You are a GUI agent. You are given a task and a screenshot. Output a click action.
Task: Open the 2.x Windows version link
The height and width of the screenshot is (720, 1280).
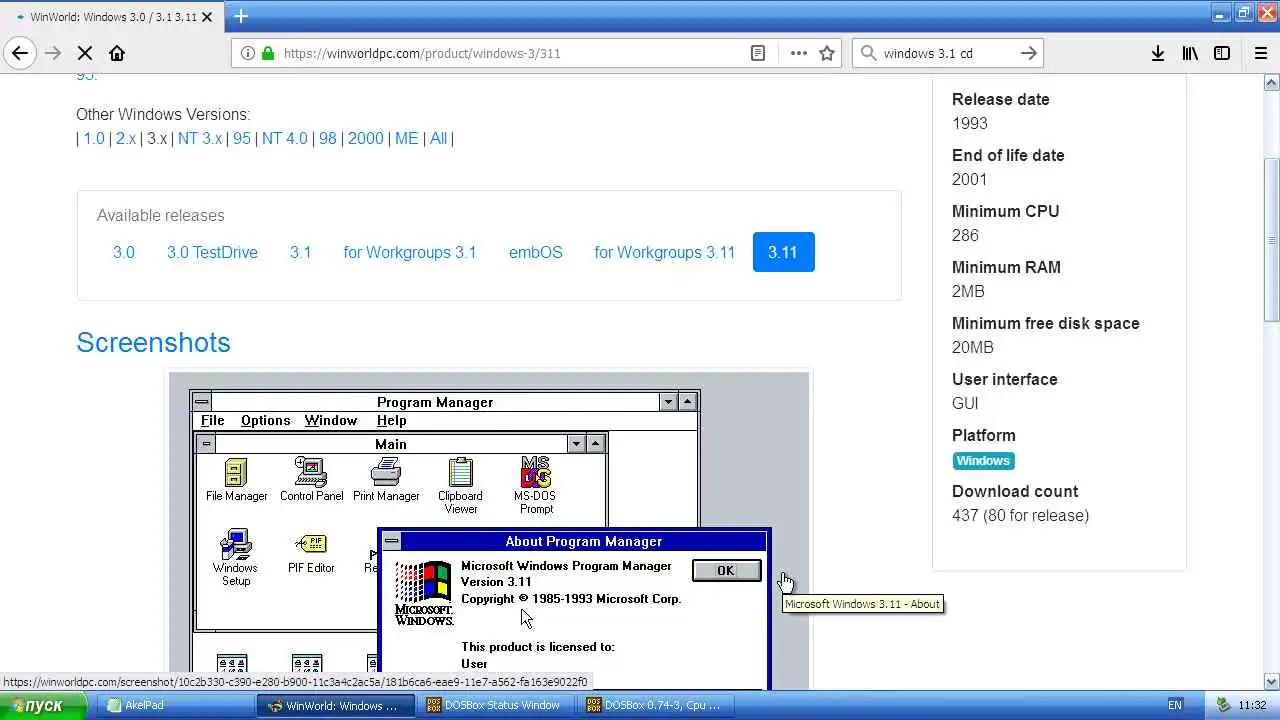pos(125,138)
